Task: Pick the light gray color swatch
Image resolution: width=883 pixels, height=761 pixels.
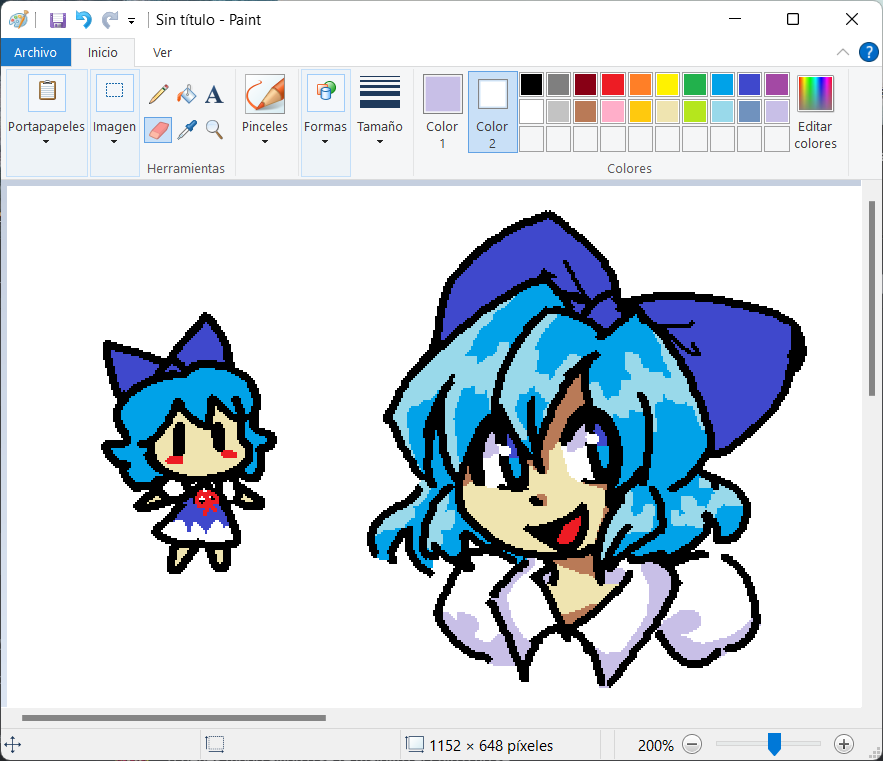Action: point(559,112)
